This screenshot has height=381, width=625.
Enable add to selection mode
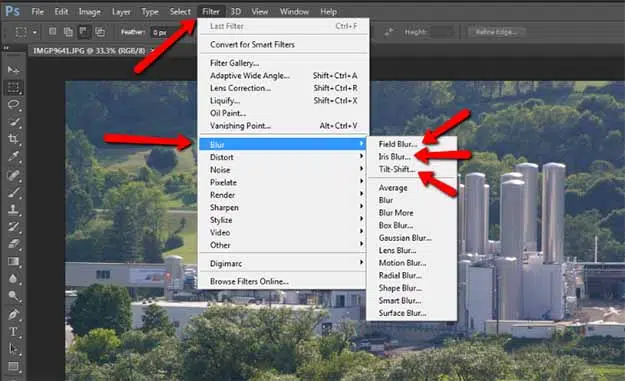coord(68,31)
